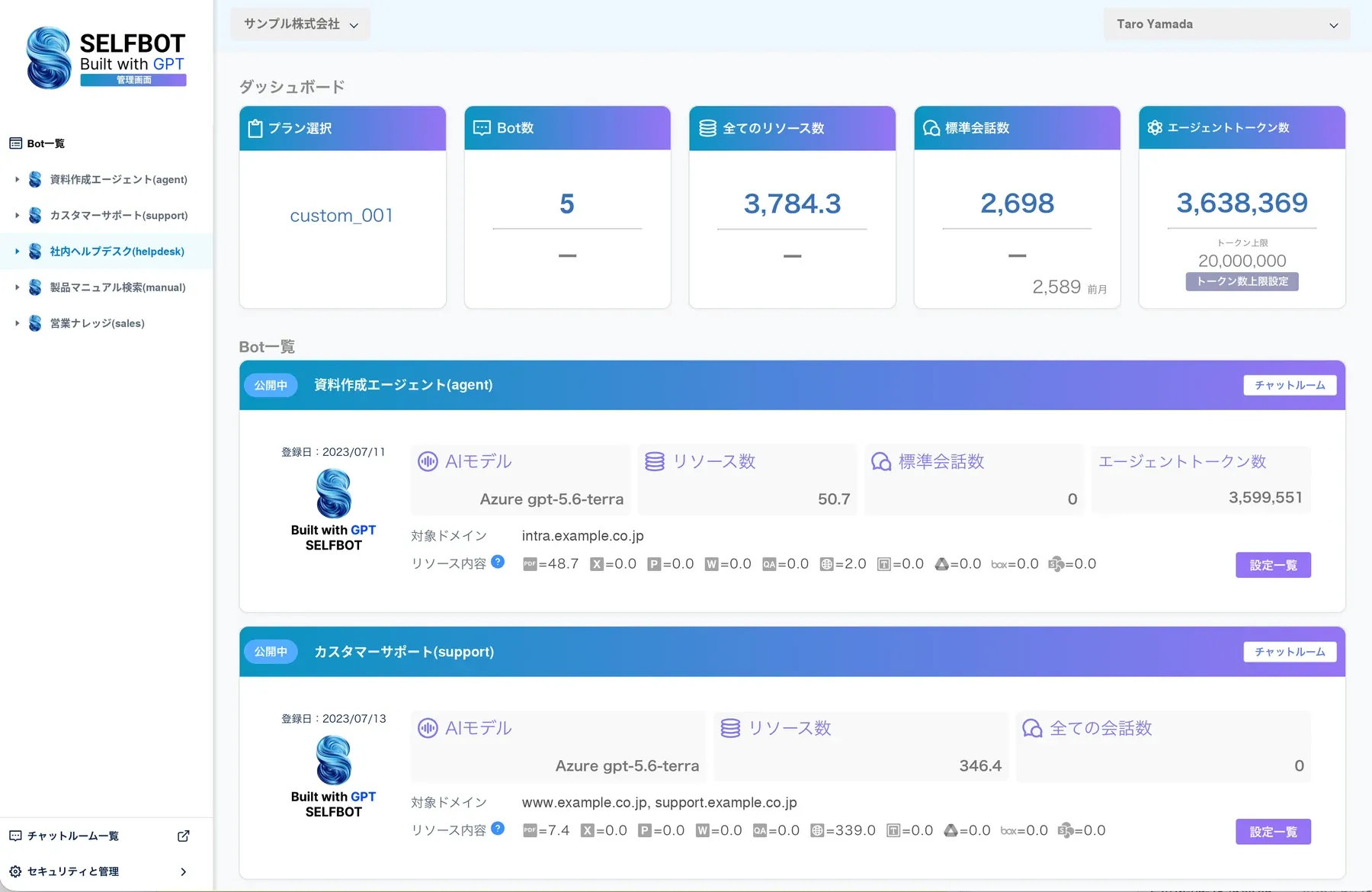Click the 公開中 badge on 資料作成エージェント

coord(271,385)
